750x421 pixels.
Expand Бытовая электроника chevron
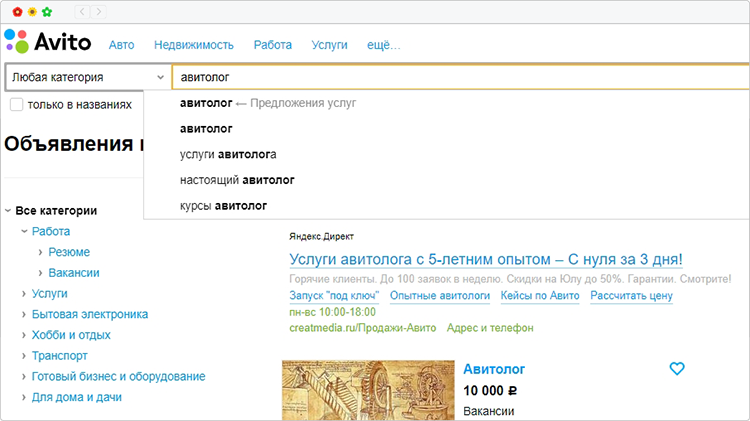(24, 314)
